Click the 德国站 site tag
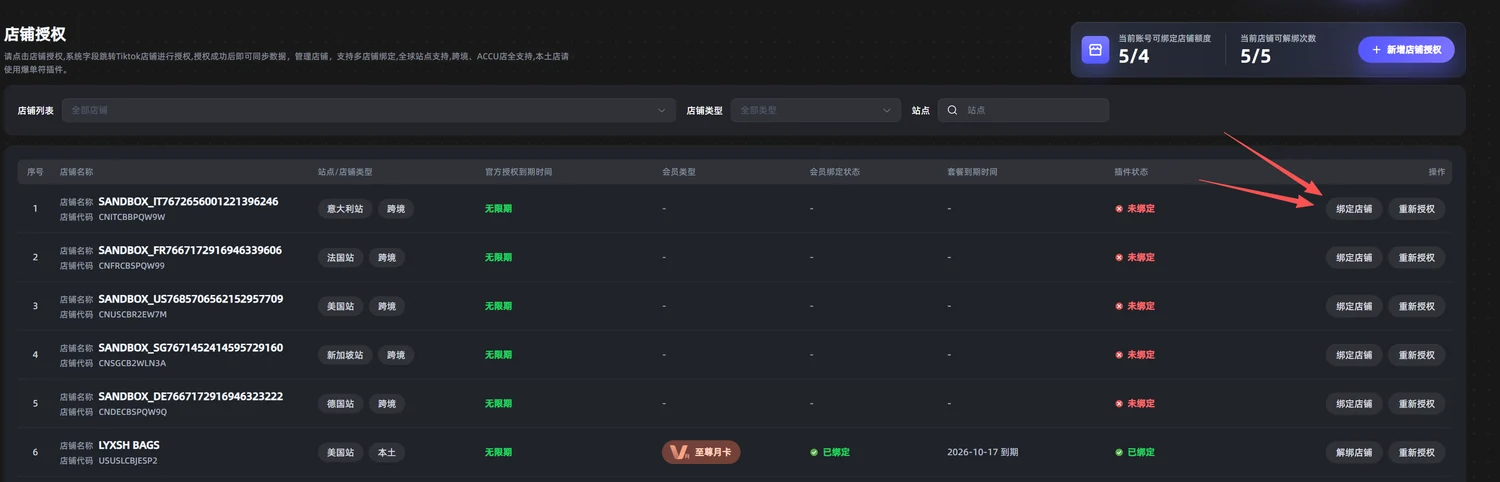The image size is (1500, 482). (x=341, y=404)
